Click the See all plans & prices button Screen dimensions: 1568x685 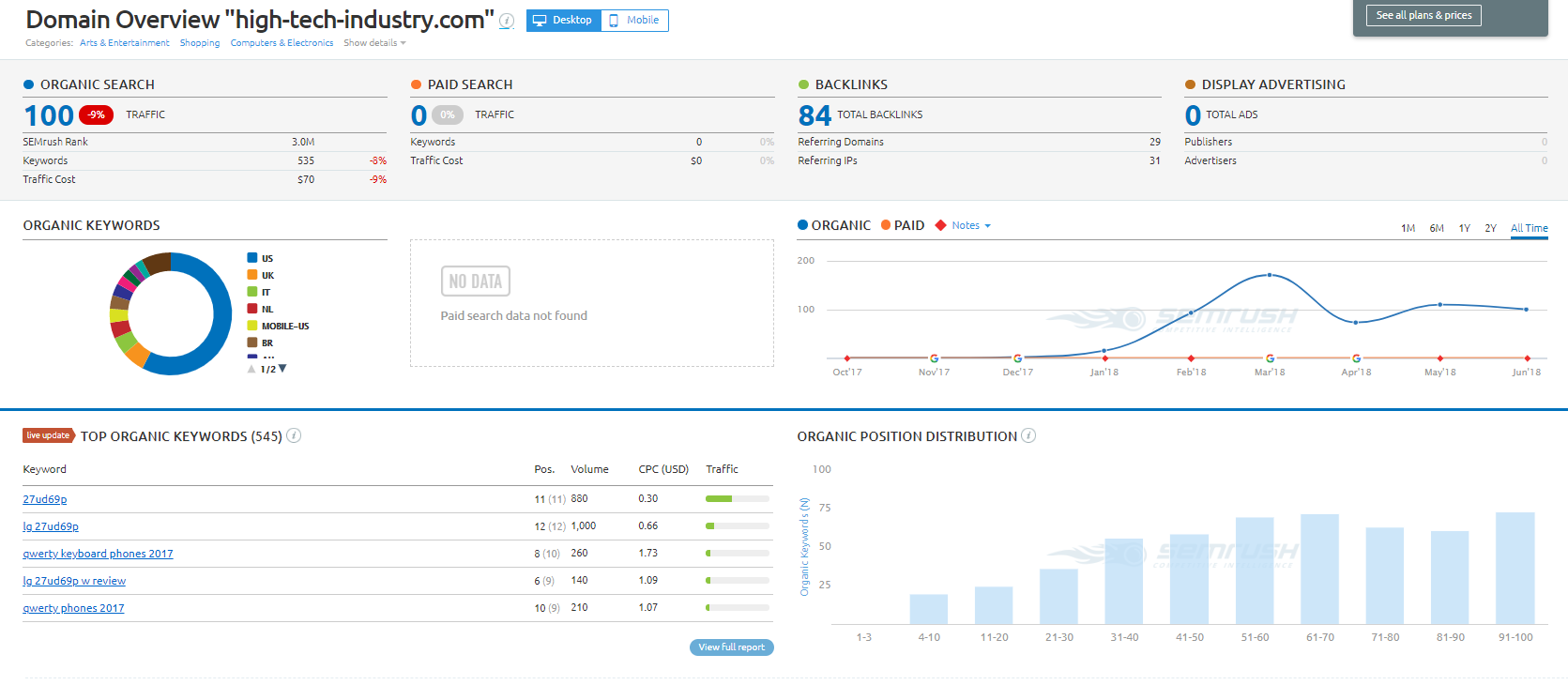[1423, 15]
